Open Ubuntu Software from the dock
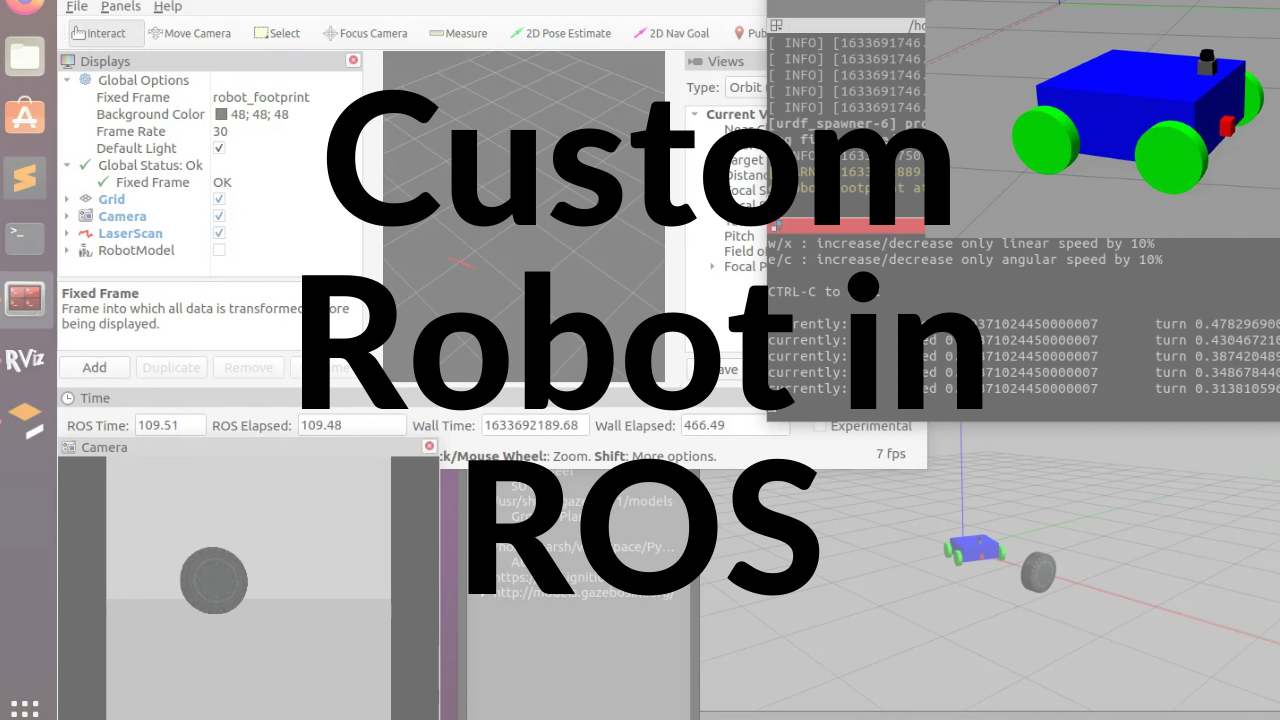The image size is (1280, 720). coord(25,118)
